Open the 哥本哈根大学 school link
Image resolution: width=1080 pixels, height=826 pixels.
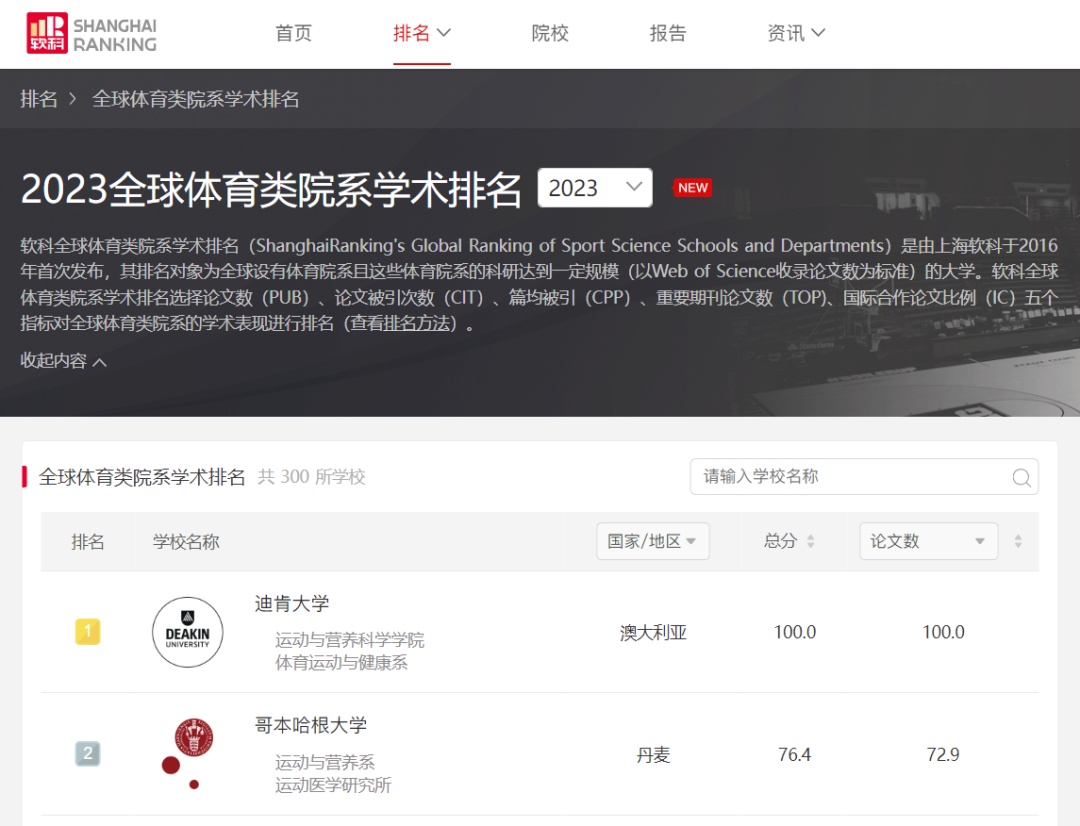pyautogui.click(x=311, y=725)
